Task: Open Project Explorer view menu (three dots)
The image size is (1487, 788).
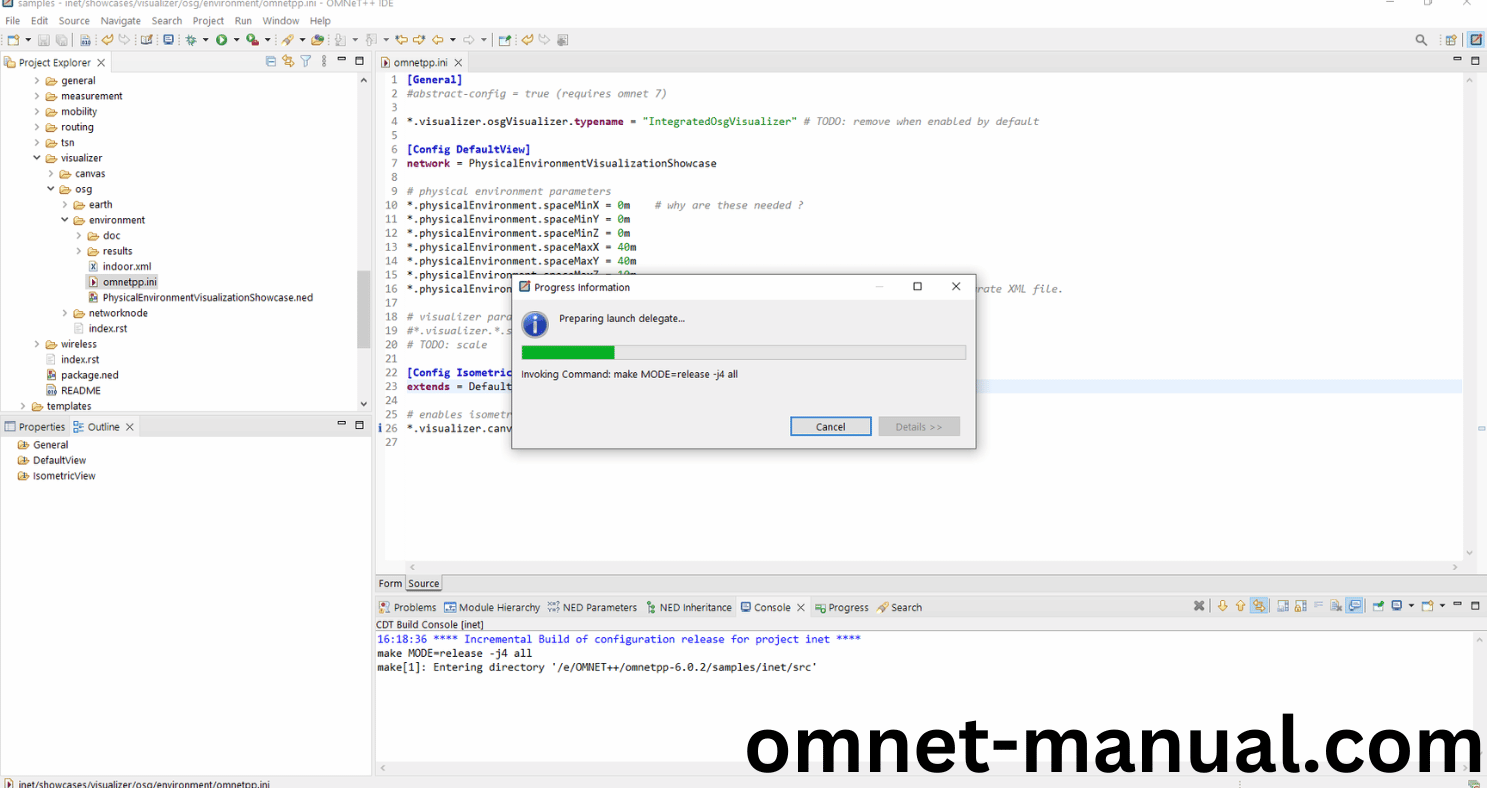Action: click(324, 61)
